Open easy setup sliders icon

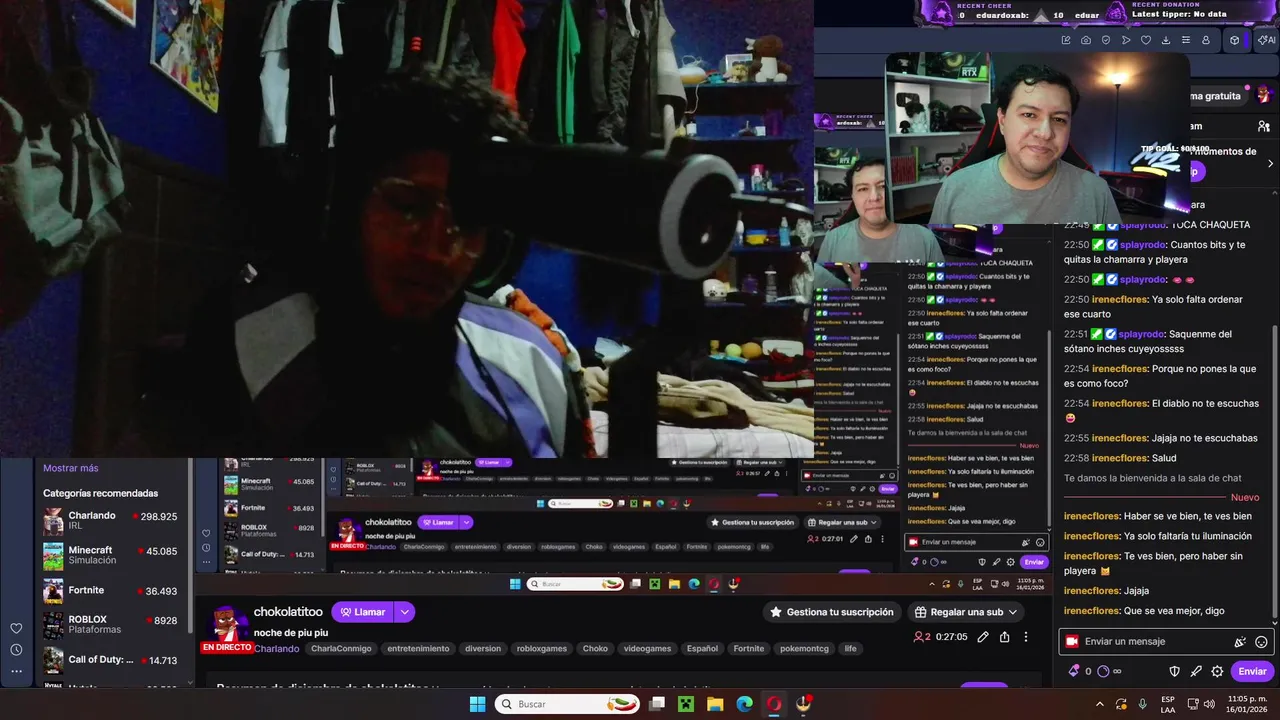(1186, 40)
